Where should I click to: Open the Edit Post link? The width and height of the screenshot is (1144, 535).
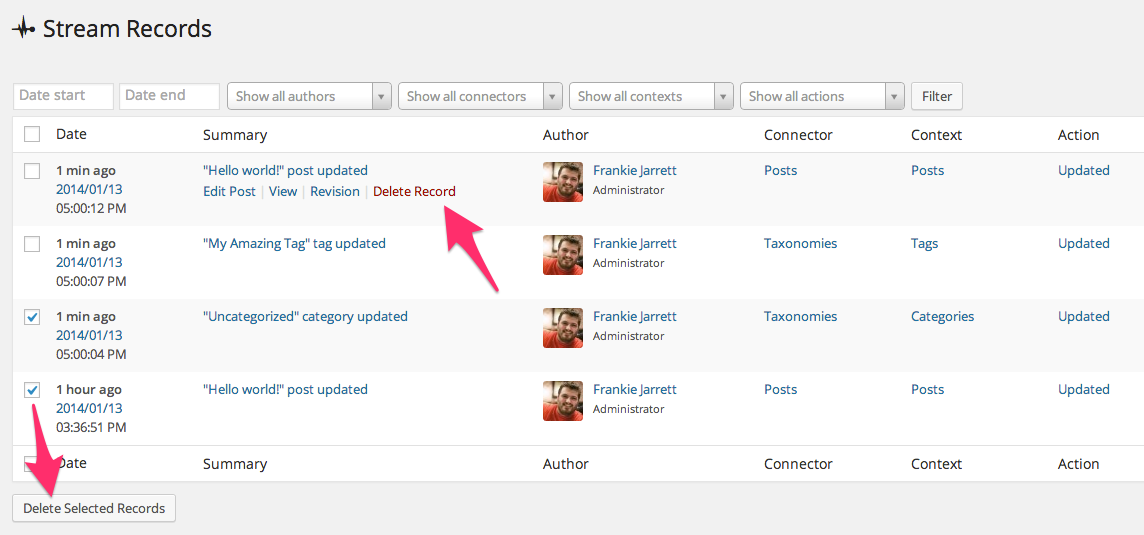click(229, 191)
